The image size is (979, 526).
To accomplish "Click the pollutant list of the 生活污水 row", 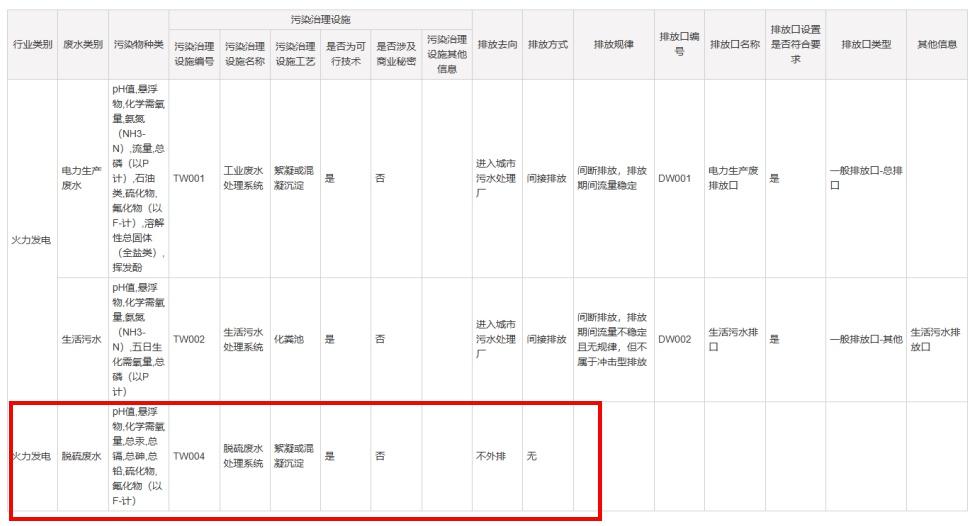I will pyautogui.click(x=139, y=339).
